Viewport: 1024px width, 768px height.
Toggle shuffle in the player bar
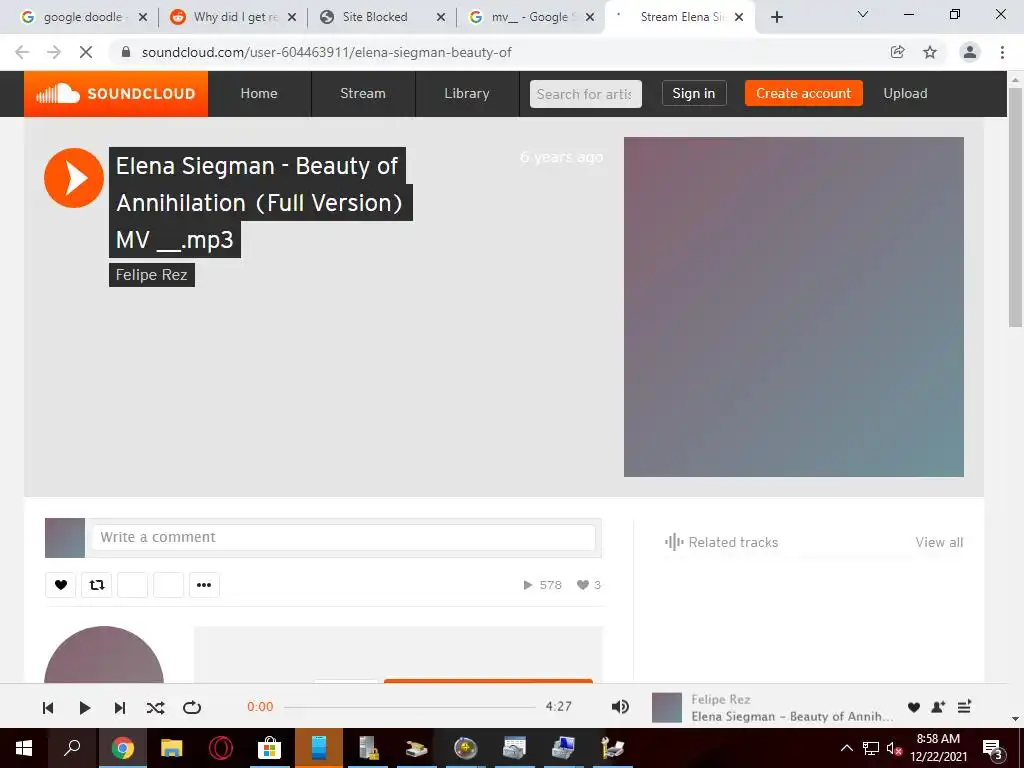pos(155,707)
